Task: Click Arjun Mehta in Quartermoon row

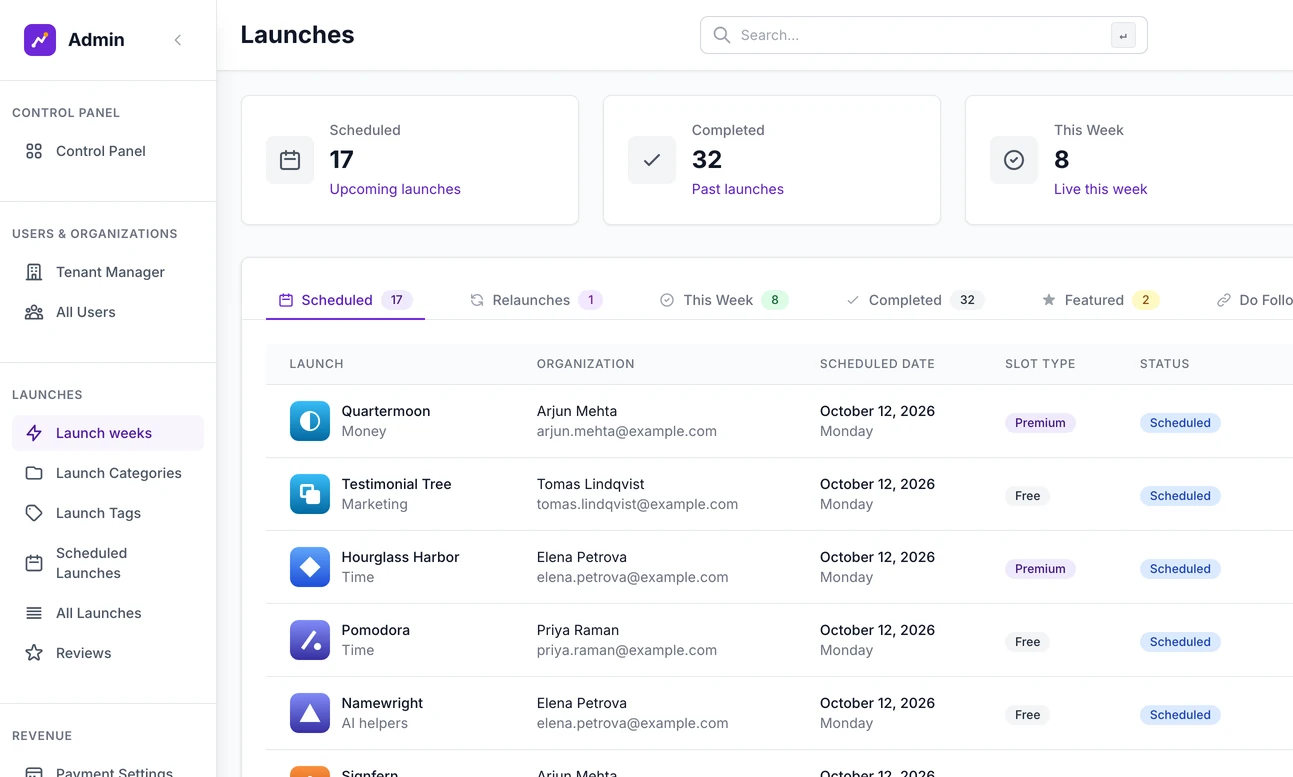Action: point(577,411)
